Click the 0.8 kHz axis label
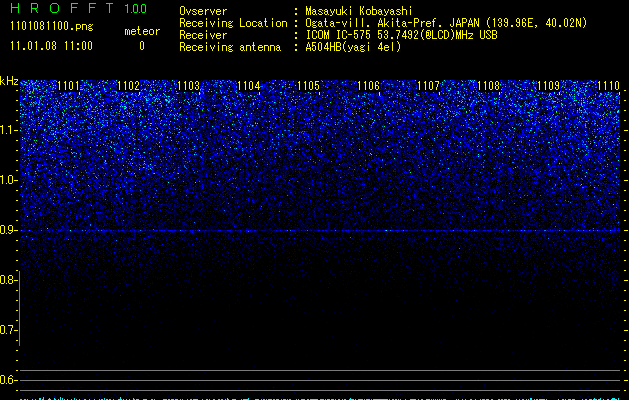Viewport: 629px width, 400px height. 8,280
